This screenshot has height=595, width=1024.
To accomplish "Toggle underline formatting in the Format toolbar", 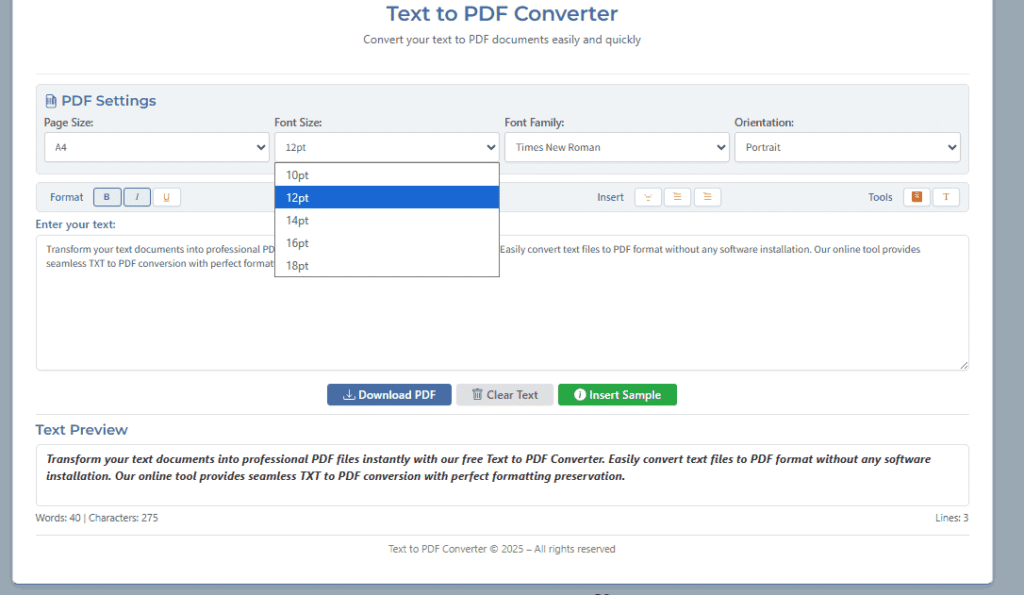I will click(166, 197).
